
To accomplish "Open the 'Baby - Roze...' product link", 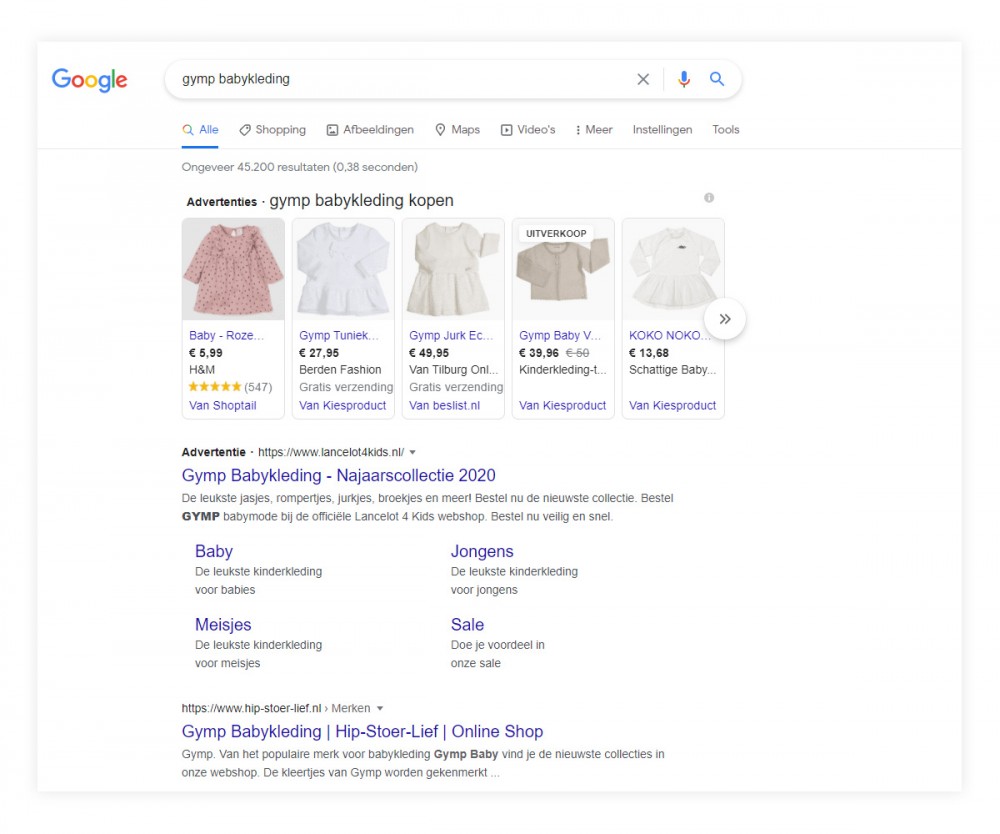I will tap(226, 335).
